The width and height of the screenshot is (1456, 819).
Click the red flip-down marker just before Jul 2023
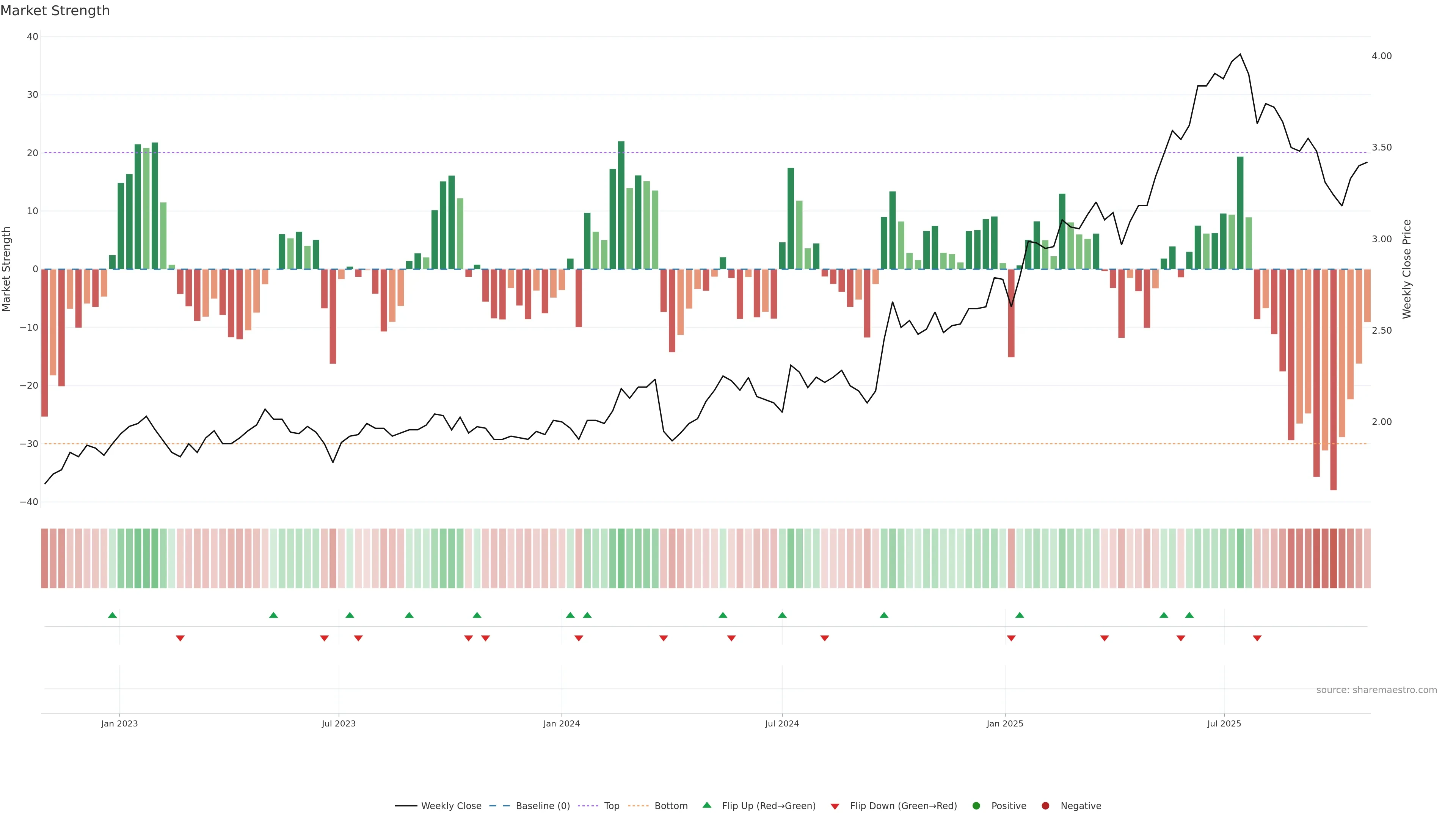tap(325, 638)
